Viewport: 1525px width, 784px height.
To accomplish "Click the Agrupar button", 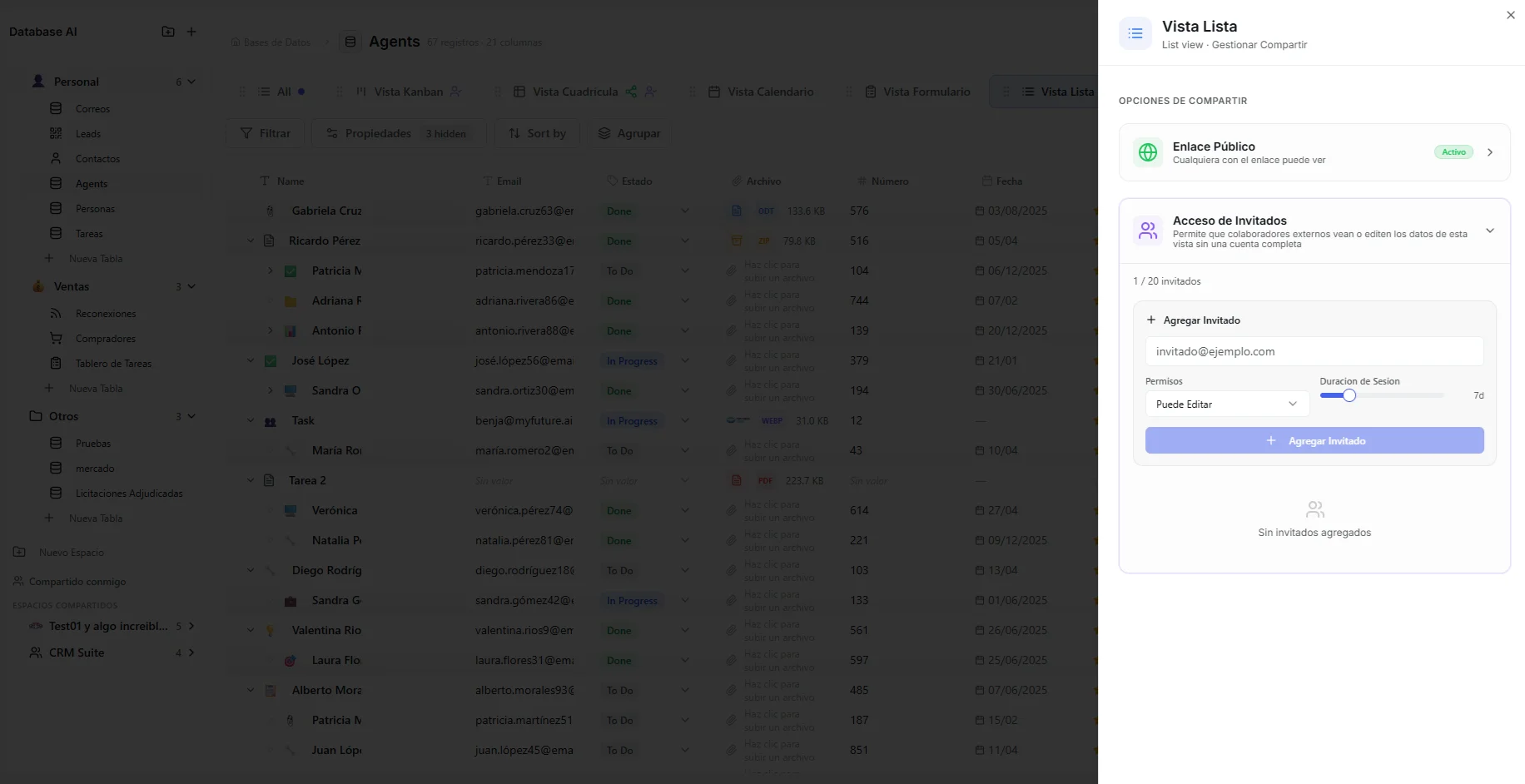I will pyautogui.click(x=629, y=133).
